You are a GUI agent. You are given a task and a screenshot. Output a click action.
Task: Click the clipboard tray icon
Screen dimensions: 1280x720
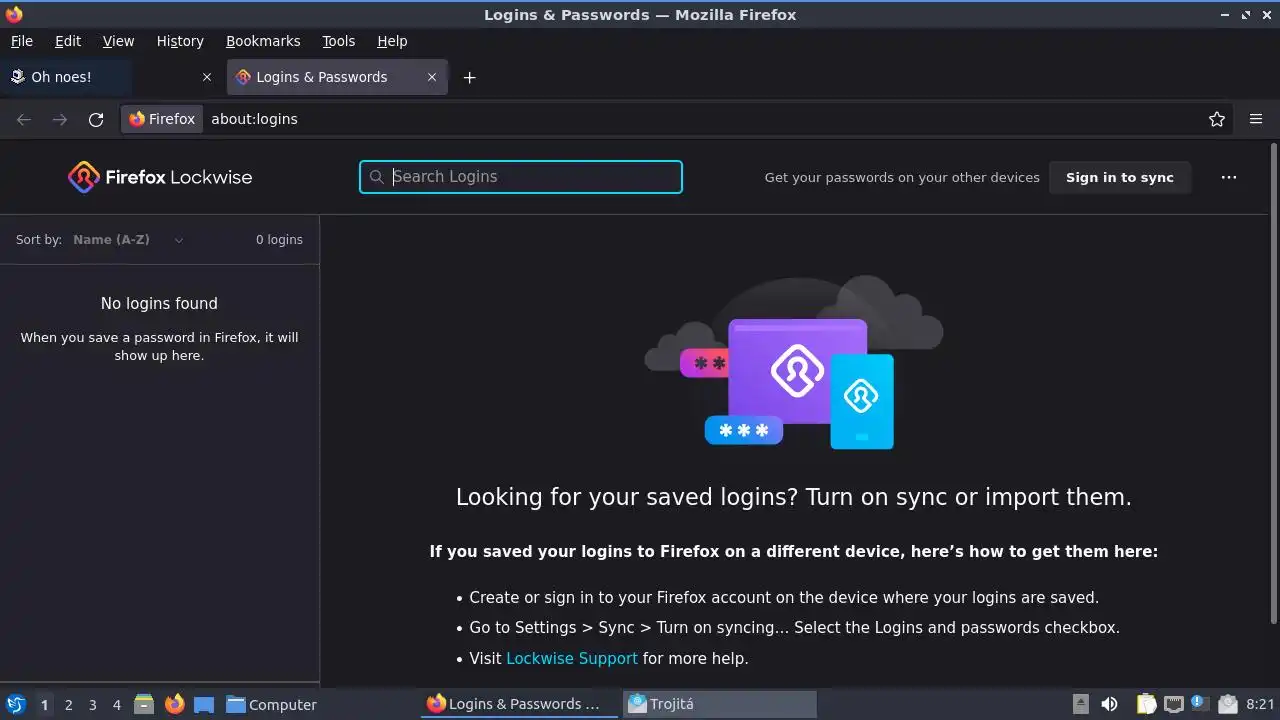1146,704
